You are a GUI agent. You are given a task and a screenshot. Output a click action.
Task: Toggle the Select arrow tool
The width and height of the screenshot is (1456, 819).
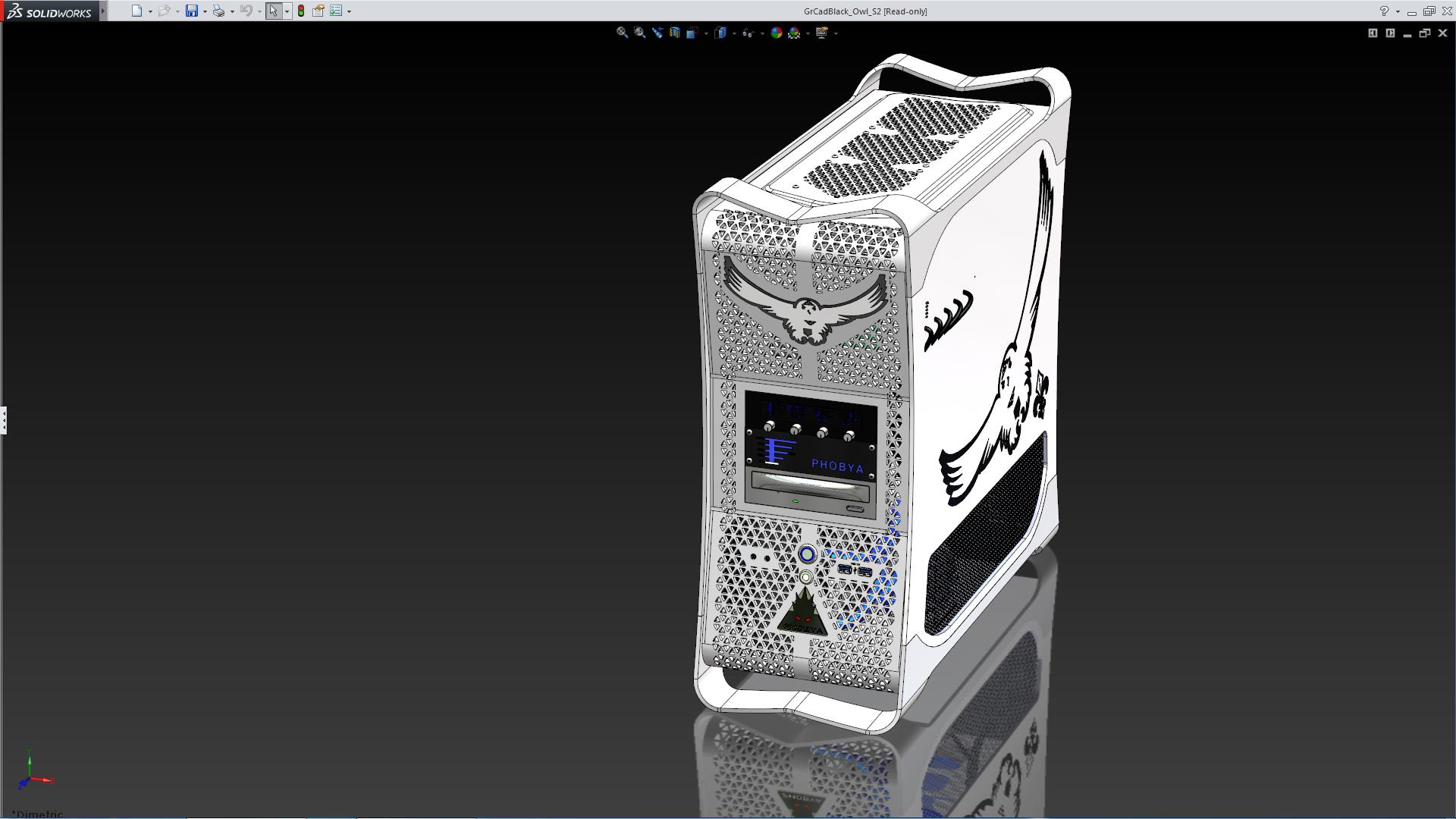(x=273, y=11)
